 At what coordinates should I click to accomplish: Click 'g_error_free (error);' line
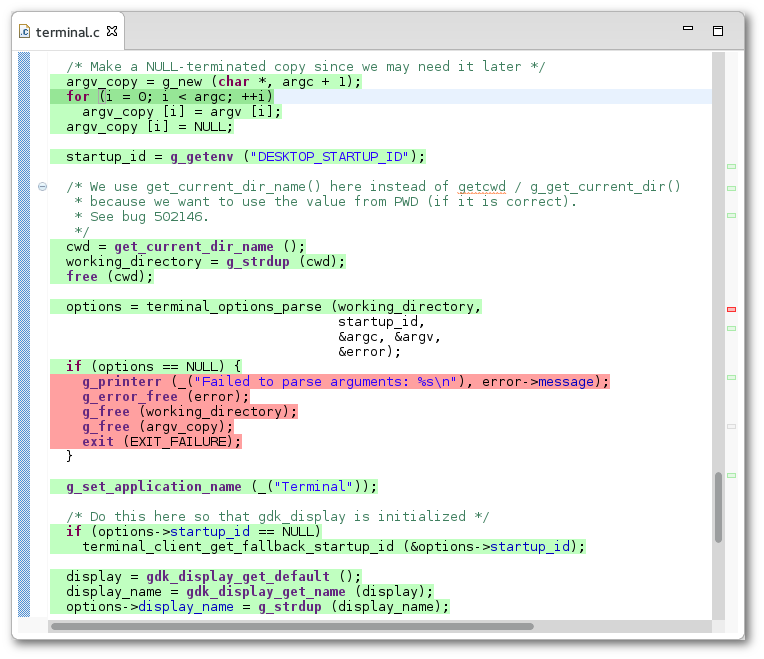coord(166,396)
